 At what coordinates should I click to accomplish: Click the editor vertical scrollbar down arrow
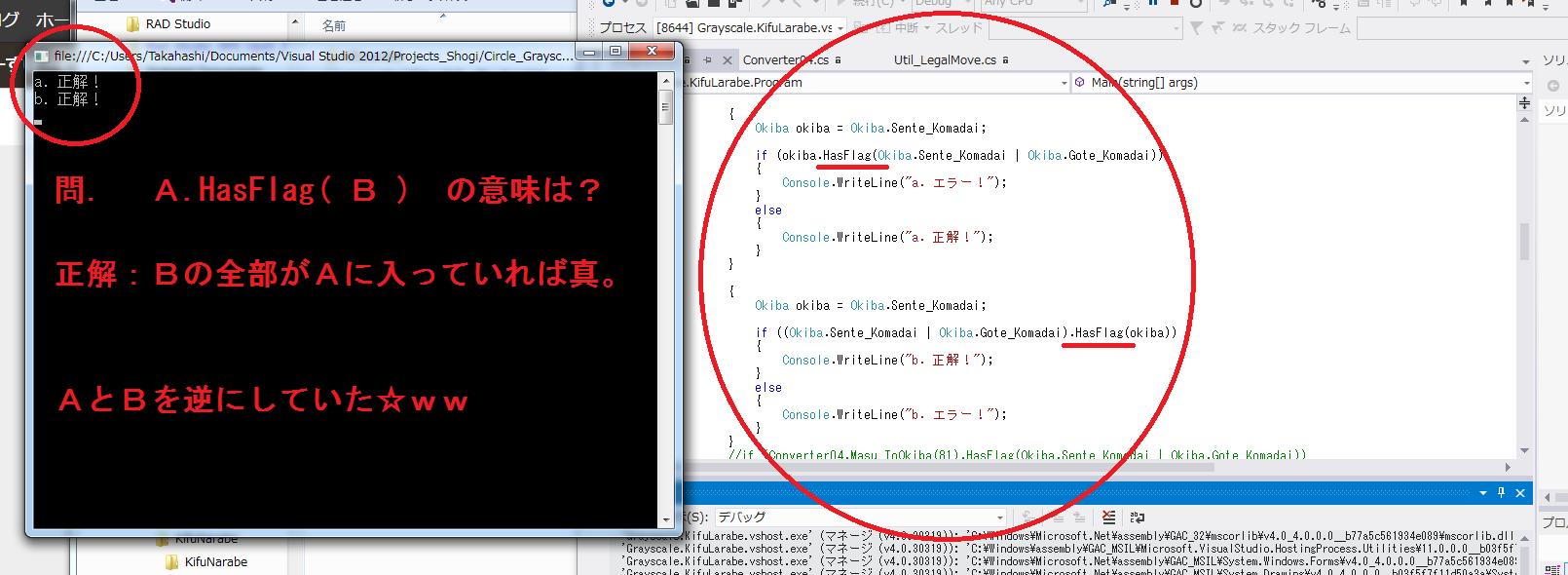tap(1524, 450)
